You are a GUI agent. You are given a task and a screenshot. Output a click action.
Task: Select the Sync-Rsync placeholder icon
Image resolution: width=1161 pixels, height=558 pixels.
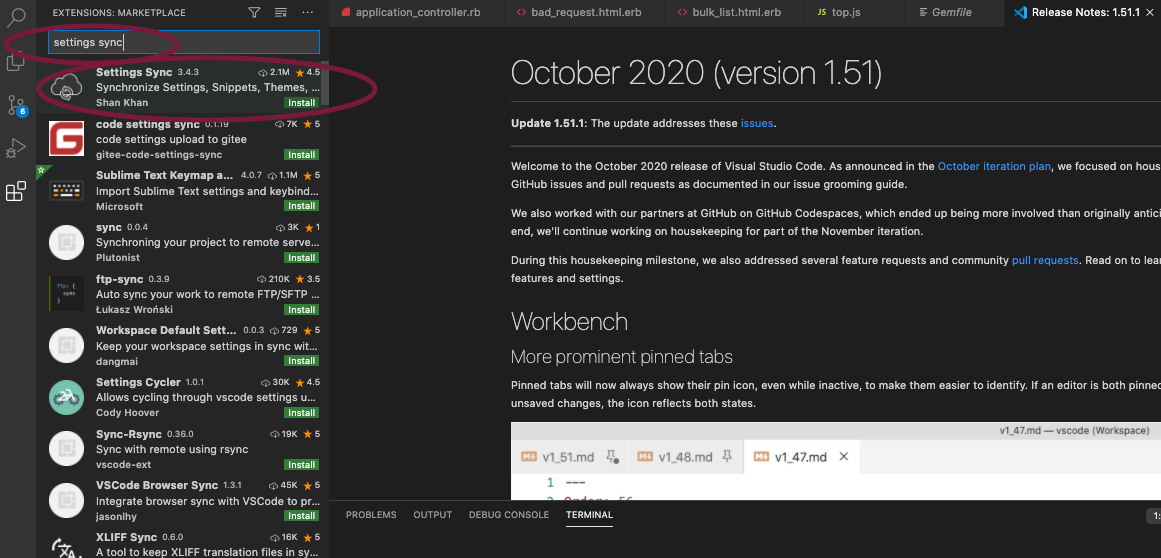coord(67,448)
